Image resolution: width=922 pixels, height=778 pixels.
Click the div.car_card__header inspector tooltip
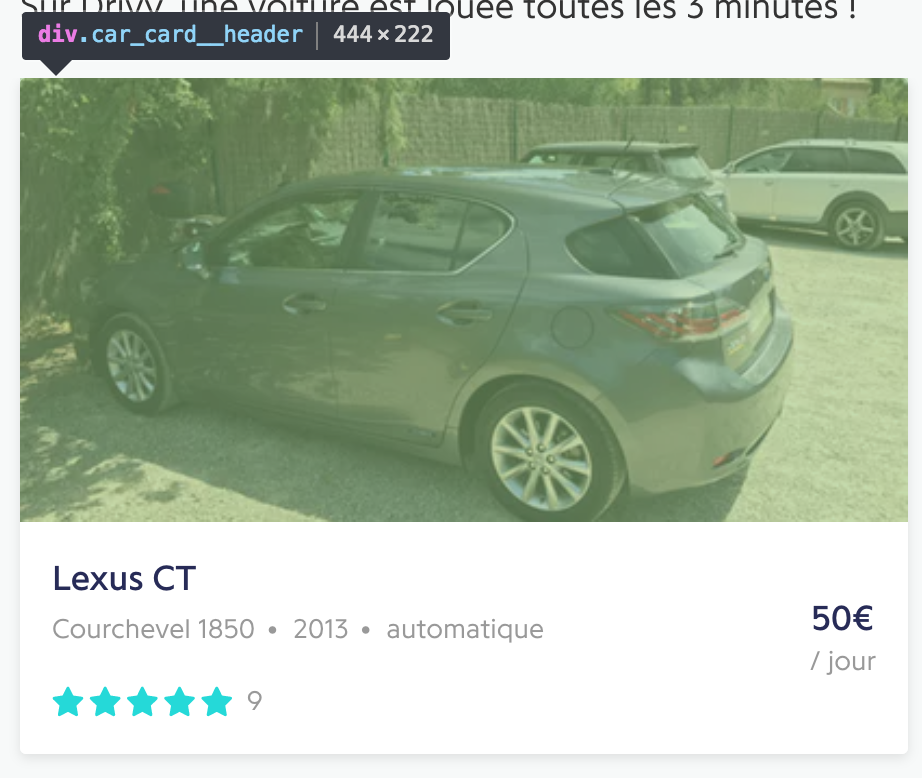[x=236, y=35]
